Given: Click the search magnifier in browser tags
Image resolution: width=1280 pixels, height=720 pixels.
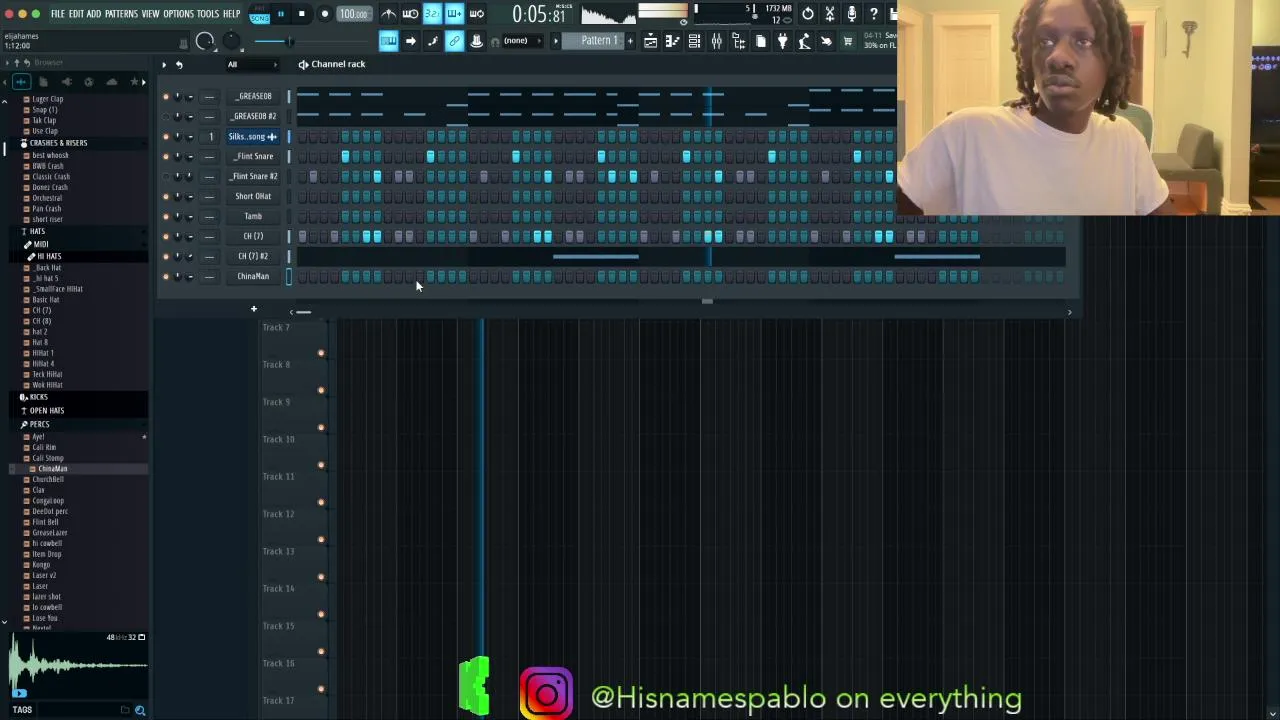Looking at the screenshot, I should pos(140,710).
